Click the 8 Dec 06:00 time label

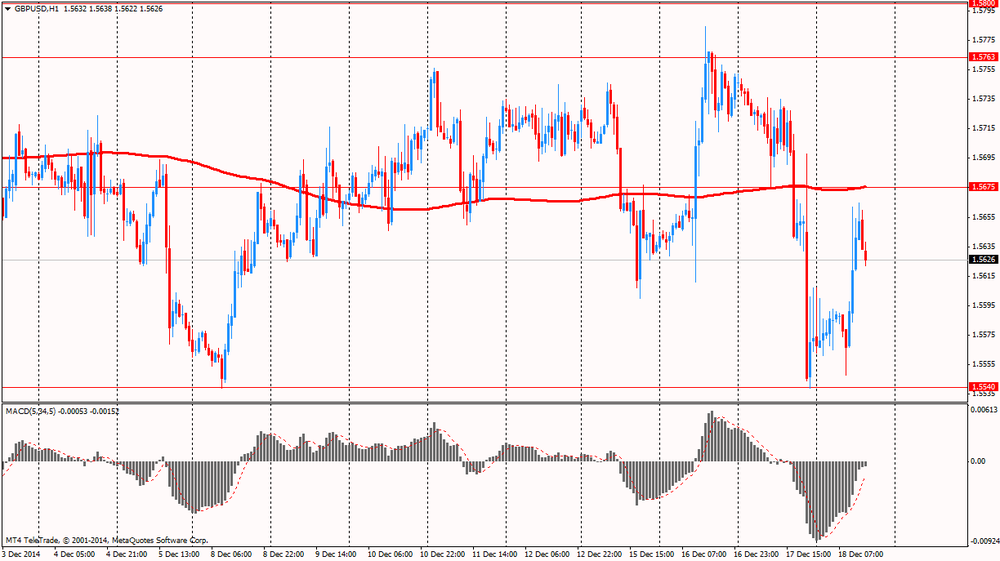point(229,553)
